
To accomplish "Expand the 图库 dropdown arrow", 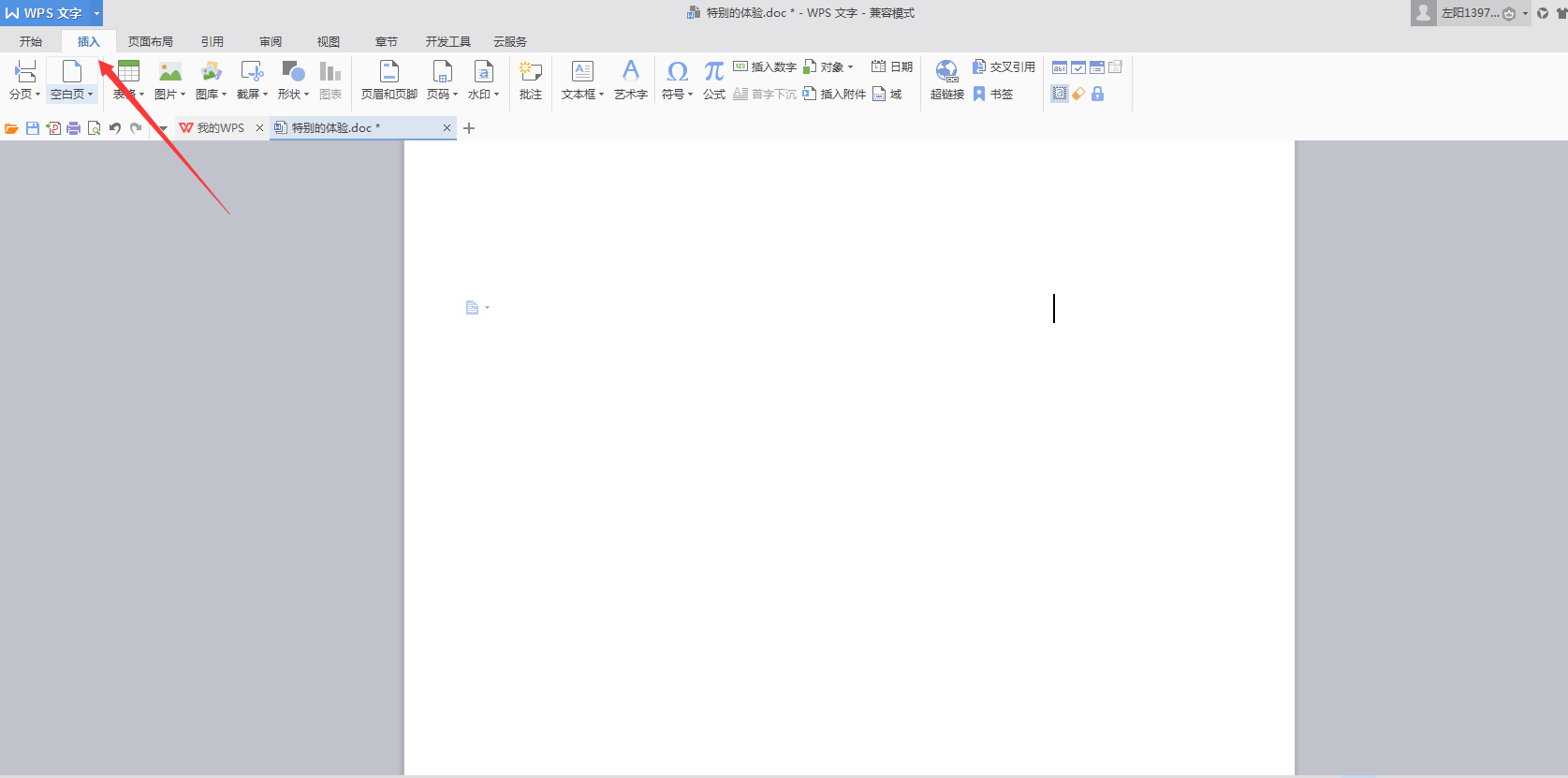I will tap(224, 95).
